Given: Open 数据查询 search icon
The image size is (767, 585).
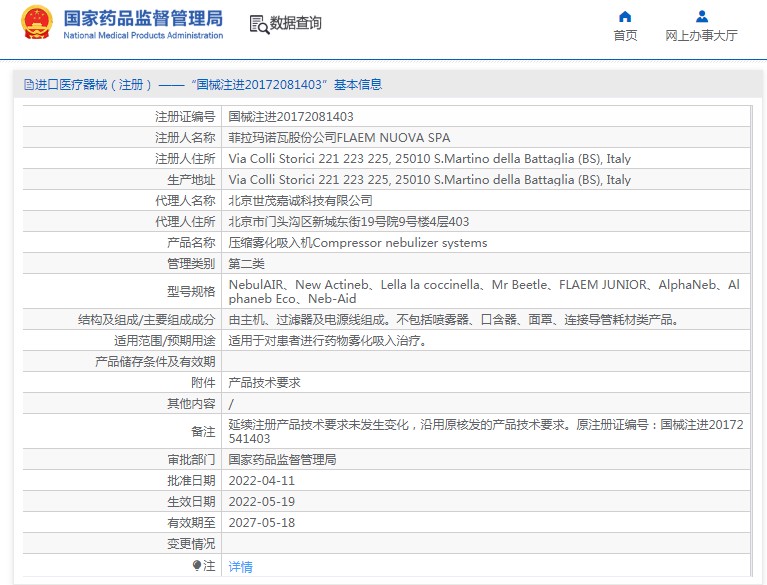Looking at the screenshot, I should (259, 24).
